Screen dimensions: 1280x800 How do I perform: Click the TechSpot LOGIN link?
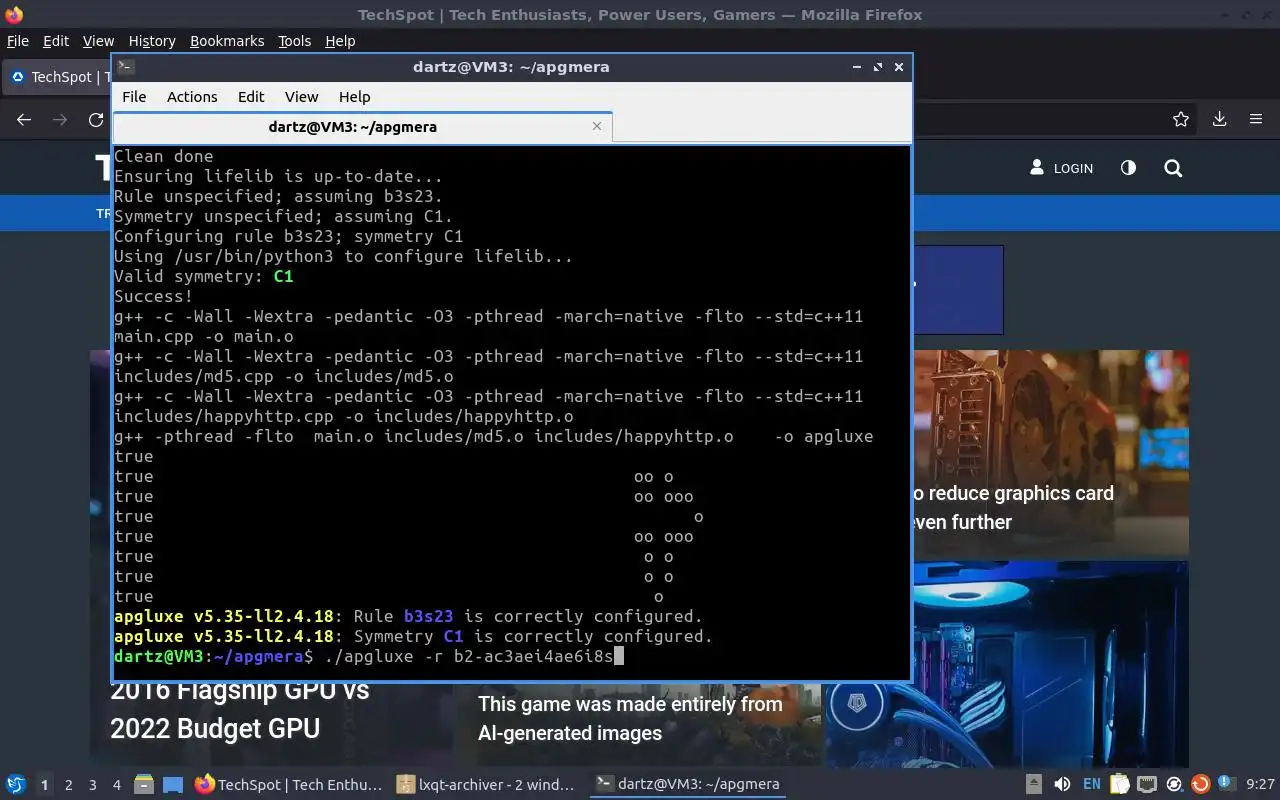click(x=1062, y=168)
